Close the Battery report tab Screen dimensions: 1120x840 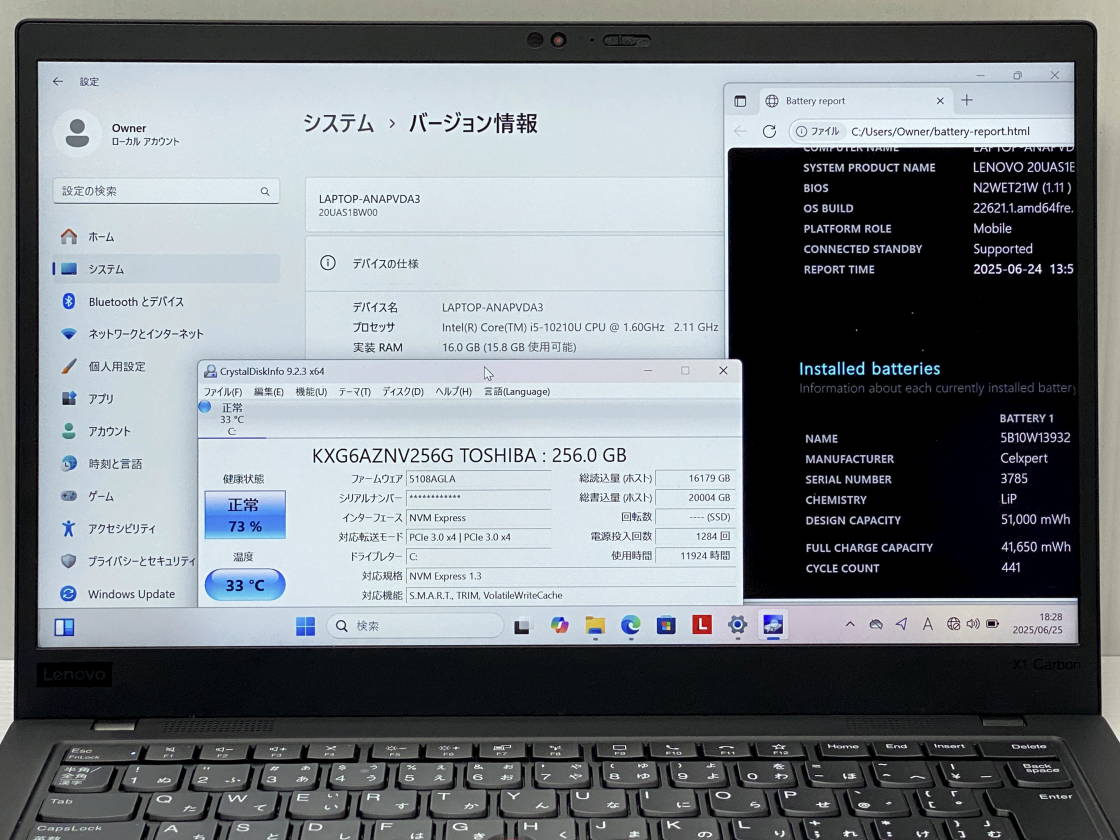[940, 101]
